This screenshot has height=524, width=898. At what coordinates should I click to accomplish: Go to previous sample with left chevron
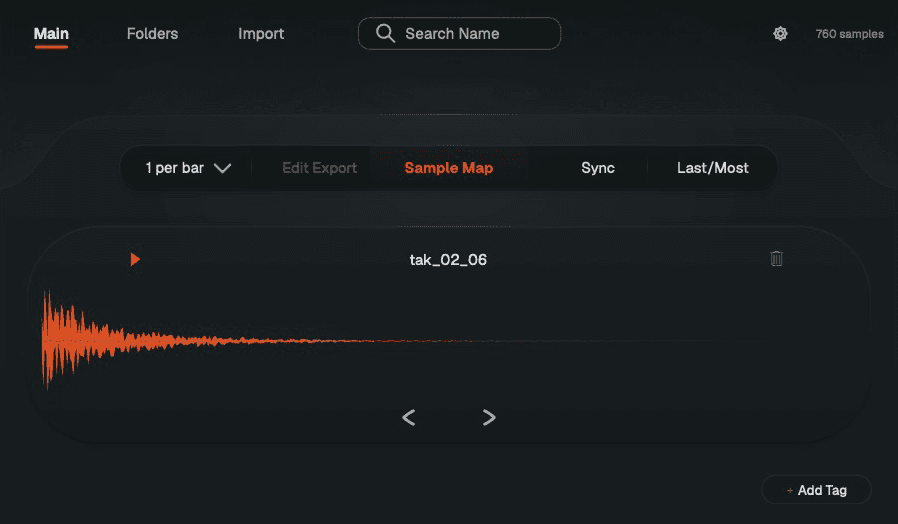(408, 417)
